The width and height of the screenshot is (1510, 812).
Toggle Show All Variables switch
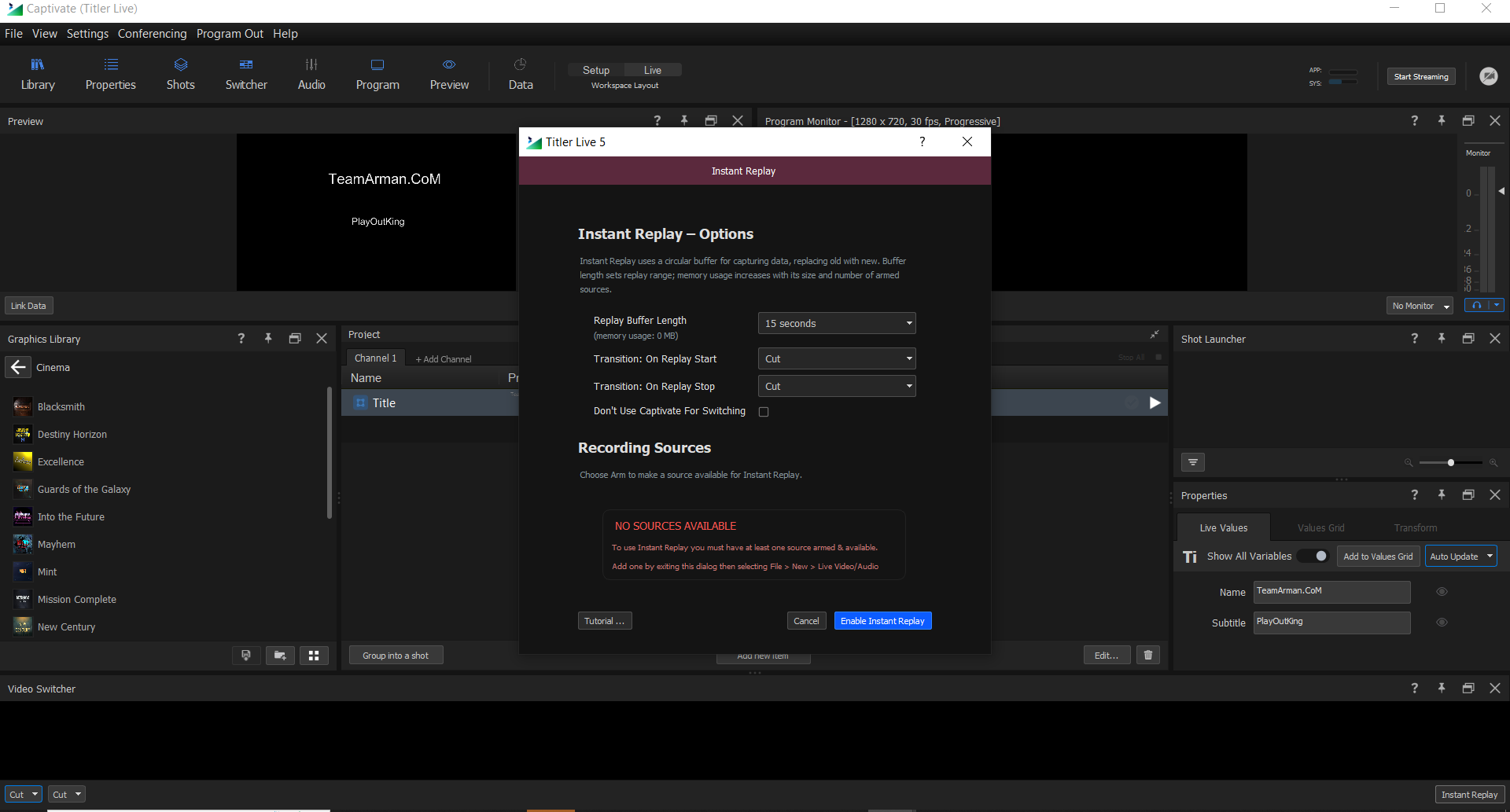point(1313,556)
